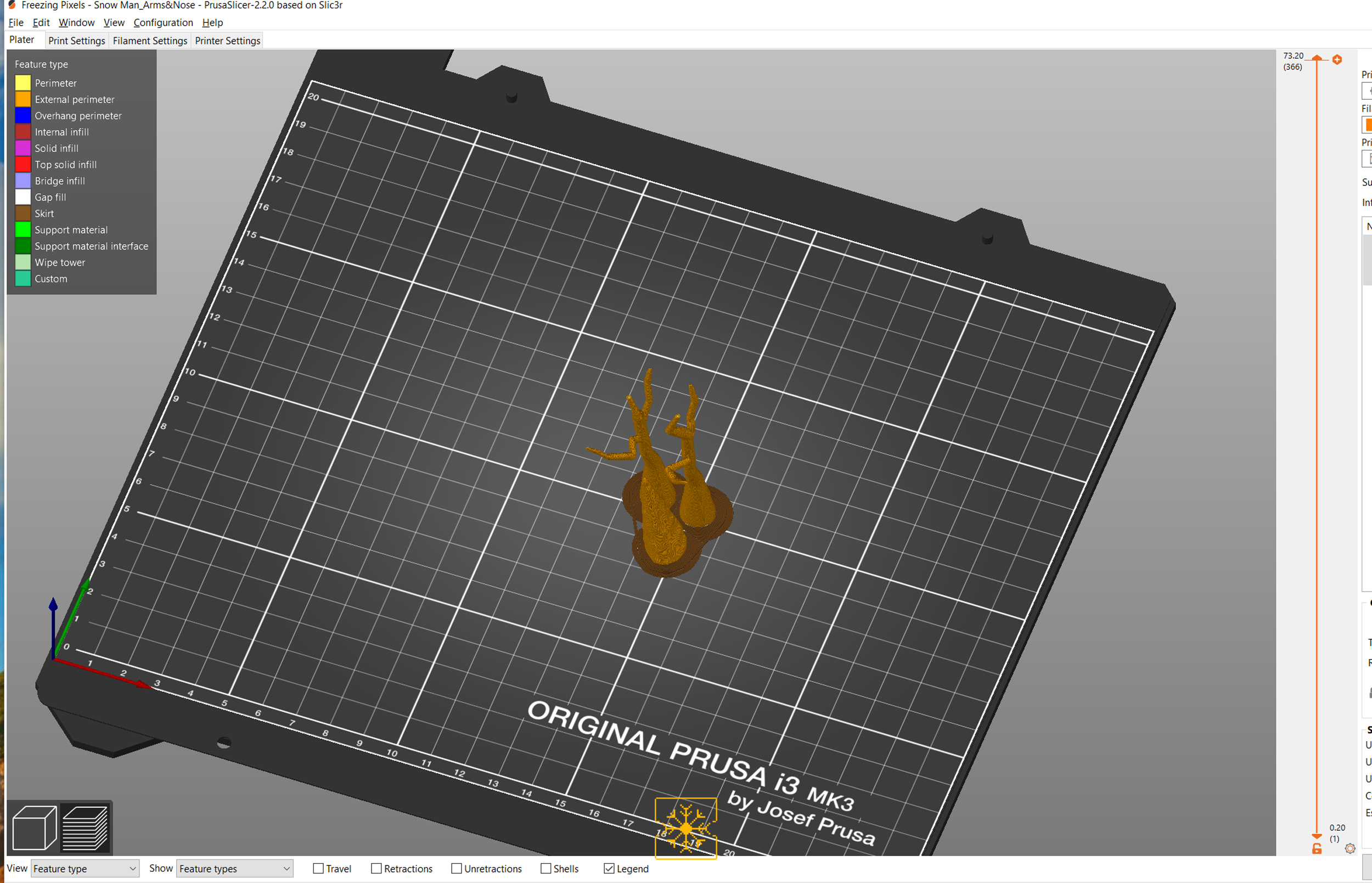
Task: Uncheck the Legend checkbox
Action: click(x=609, y=869)
